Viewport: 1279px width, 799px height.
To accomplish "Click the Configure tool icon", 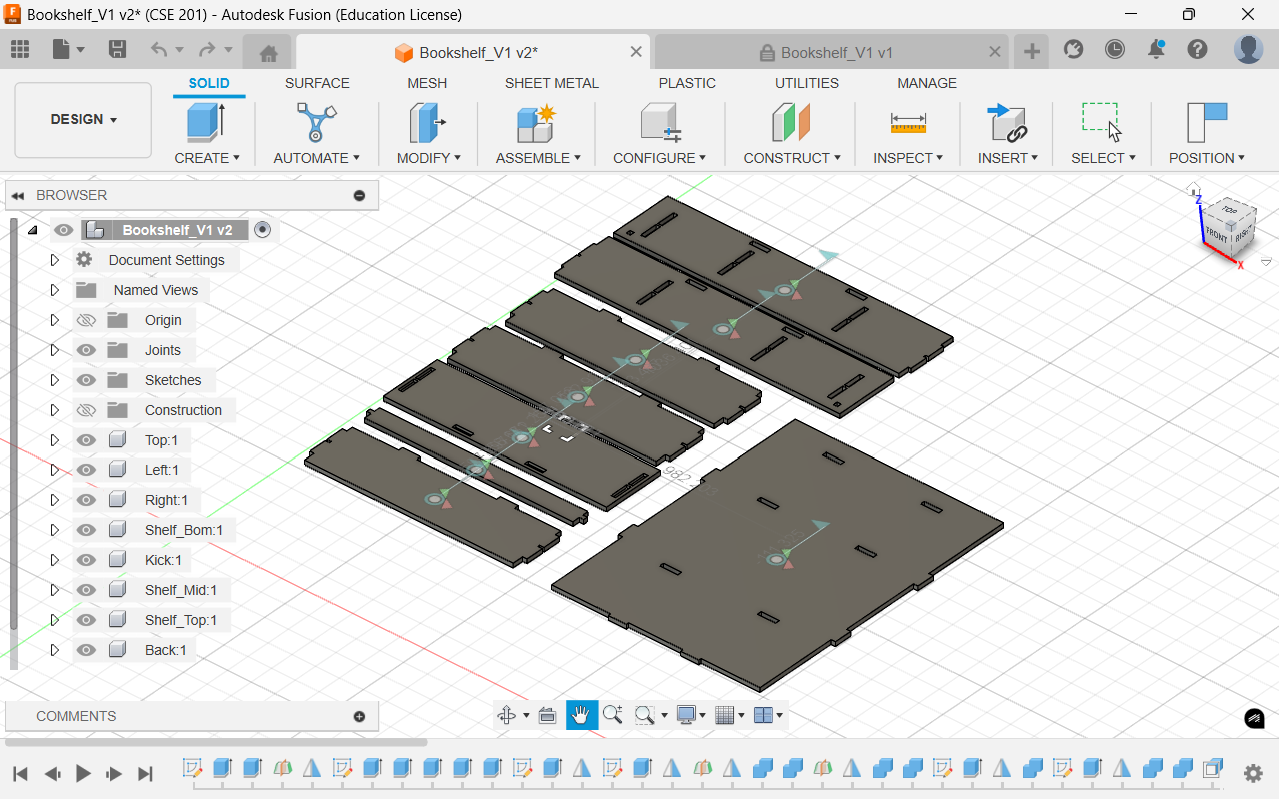I will click(660, 122).
